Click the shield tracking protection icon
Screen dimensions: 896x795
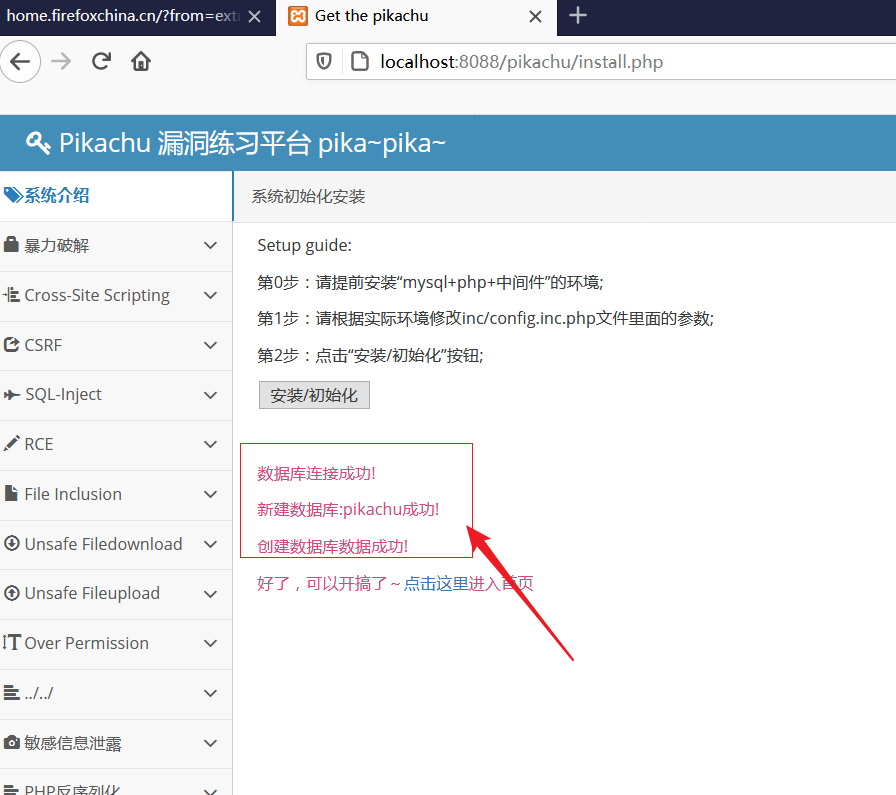[324, 61]
